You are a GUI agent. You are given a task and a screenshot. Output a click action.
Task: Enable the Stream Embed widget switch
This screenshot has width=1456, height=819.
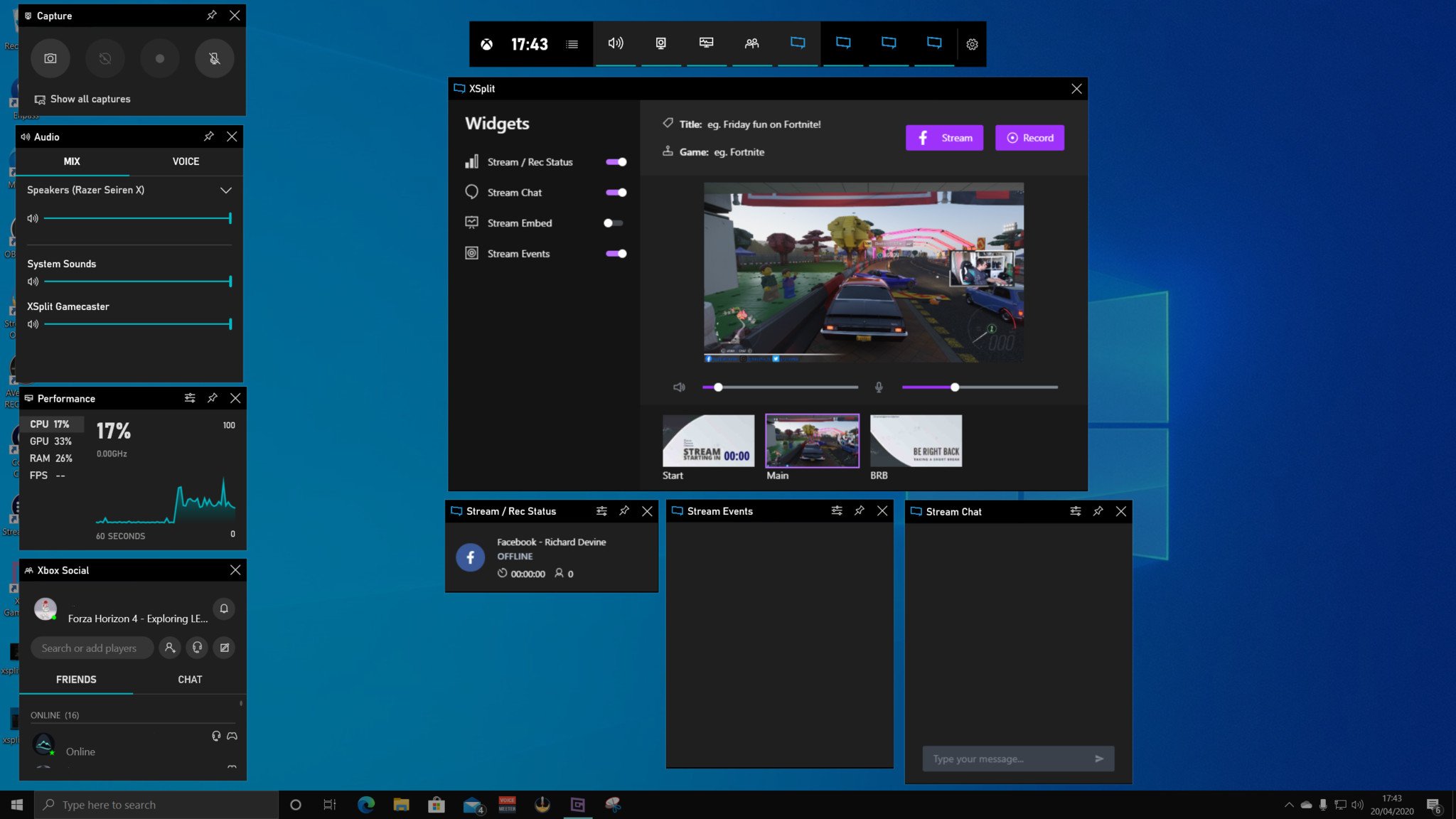[x=613, y=223]
